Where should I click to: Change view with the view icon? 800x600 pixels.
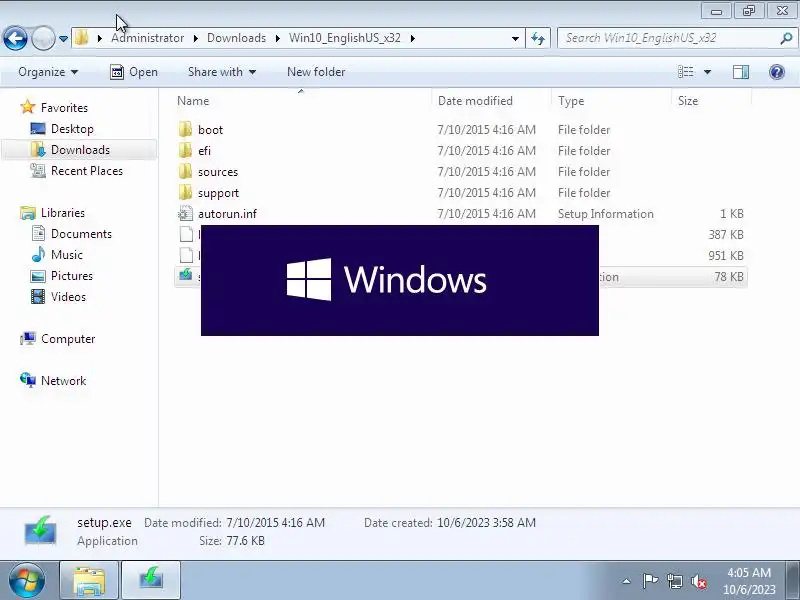point(685,72)
